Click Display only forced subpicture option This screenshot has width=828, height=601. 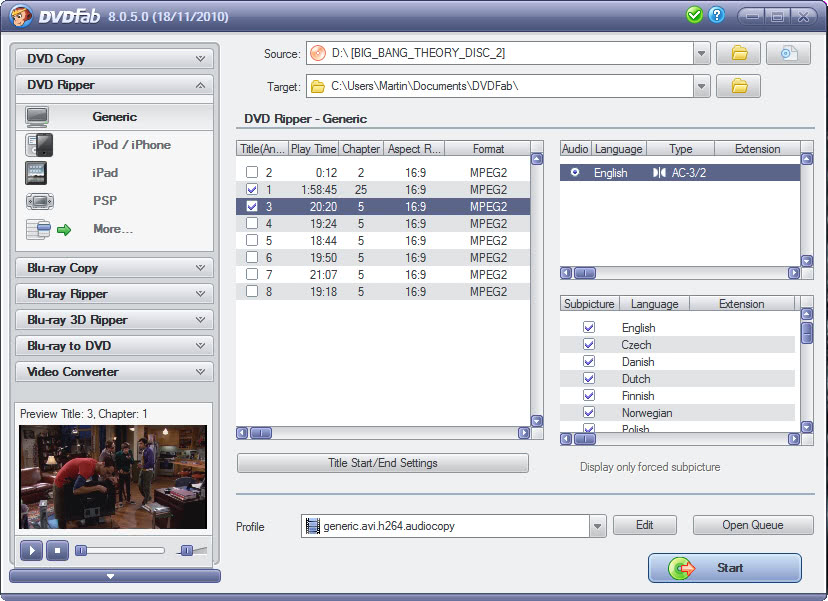[650, 467]
